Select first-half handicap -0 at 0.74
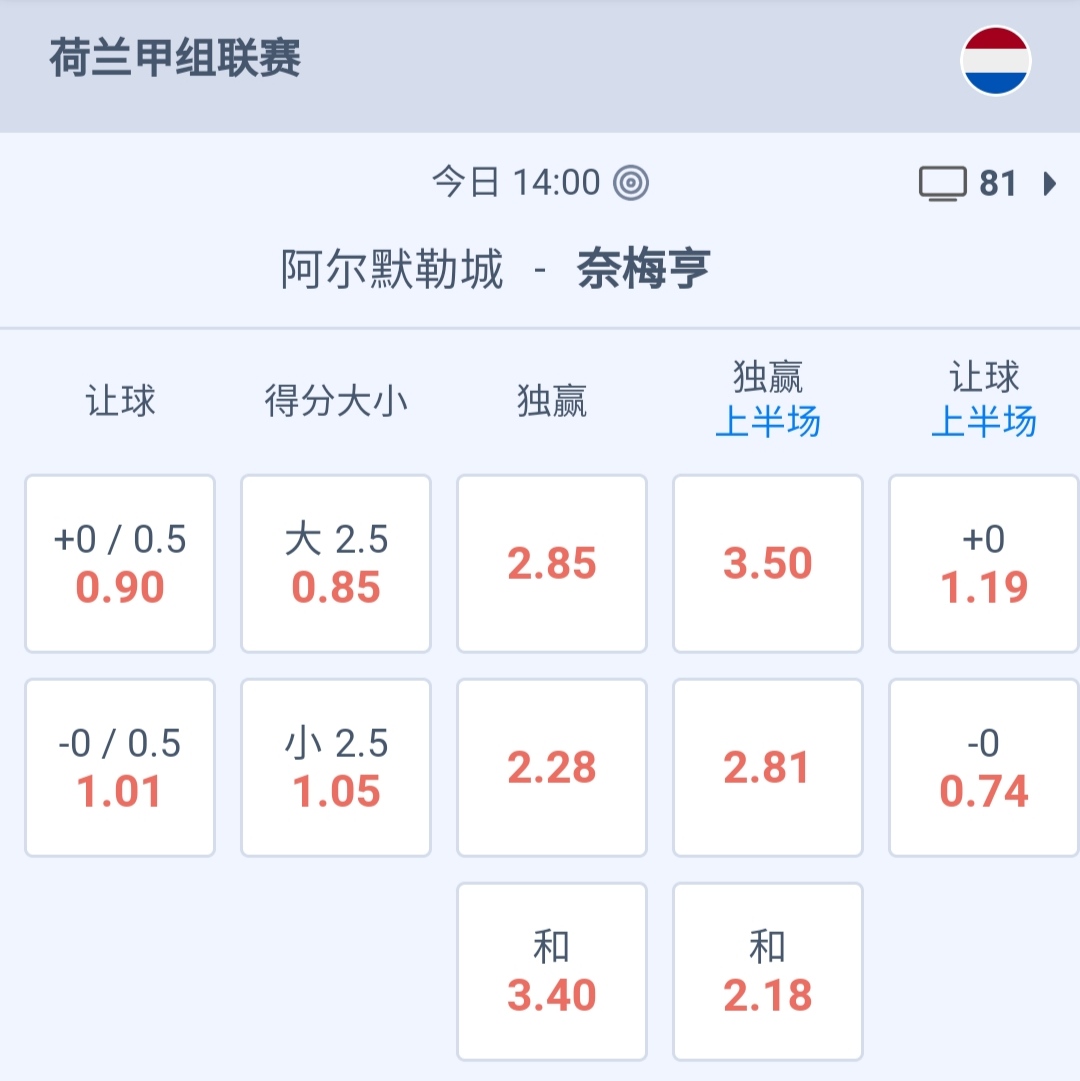The width and height of the screenshot is (1080, 1081). tap(984, 768)
